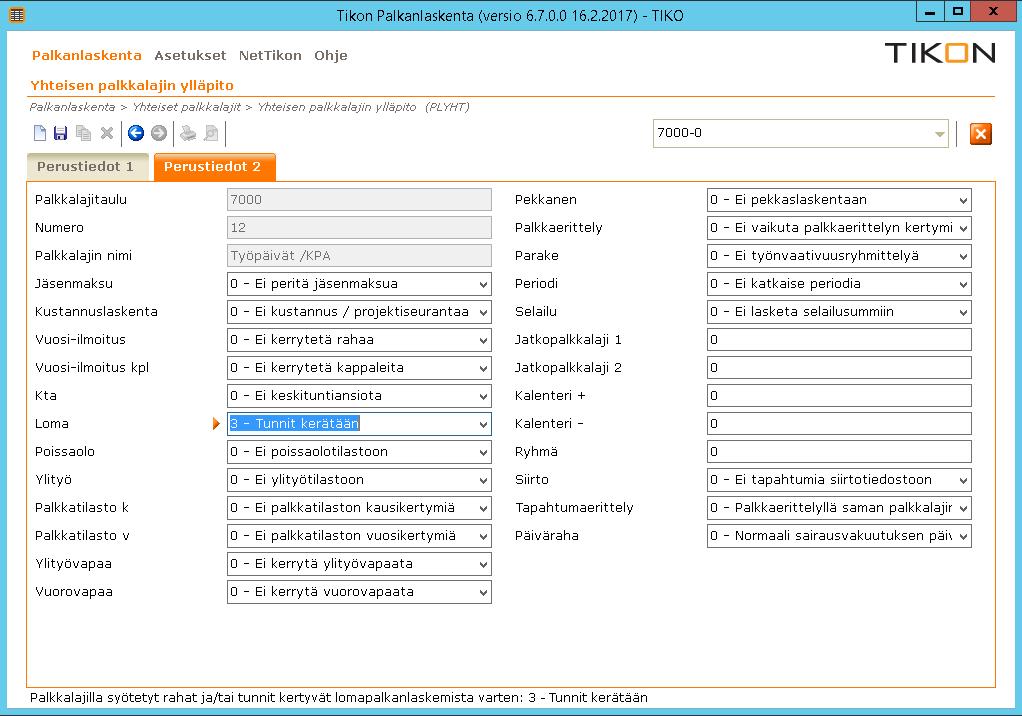Viewport: 1022px width, 716px height.
Task: Click the status bar text about lomapalkanlaskemista
Action: 338,698
